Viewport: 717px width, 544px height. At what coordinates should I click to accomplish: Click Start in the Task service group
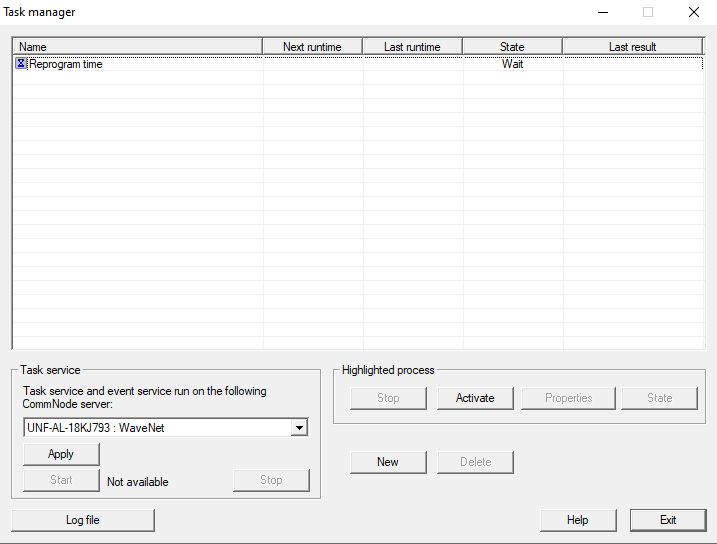coord(61,480)
